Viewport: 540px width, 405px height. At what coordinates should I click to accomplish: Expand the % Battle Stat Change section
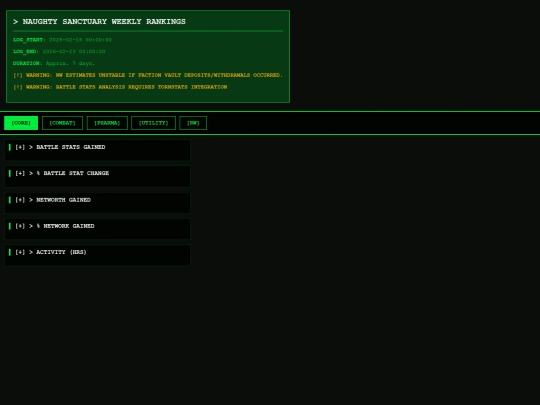point(97,176)
